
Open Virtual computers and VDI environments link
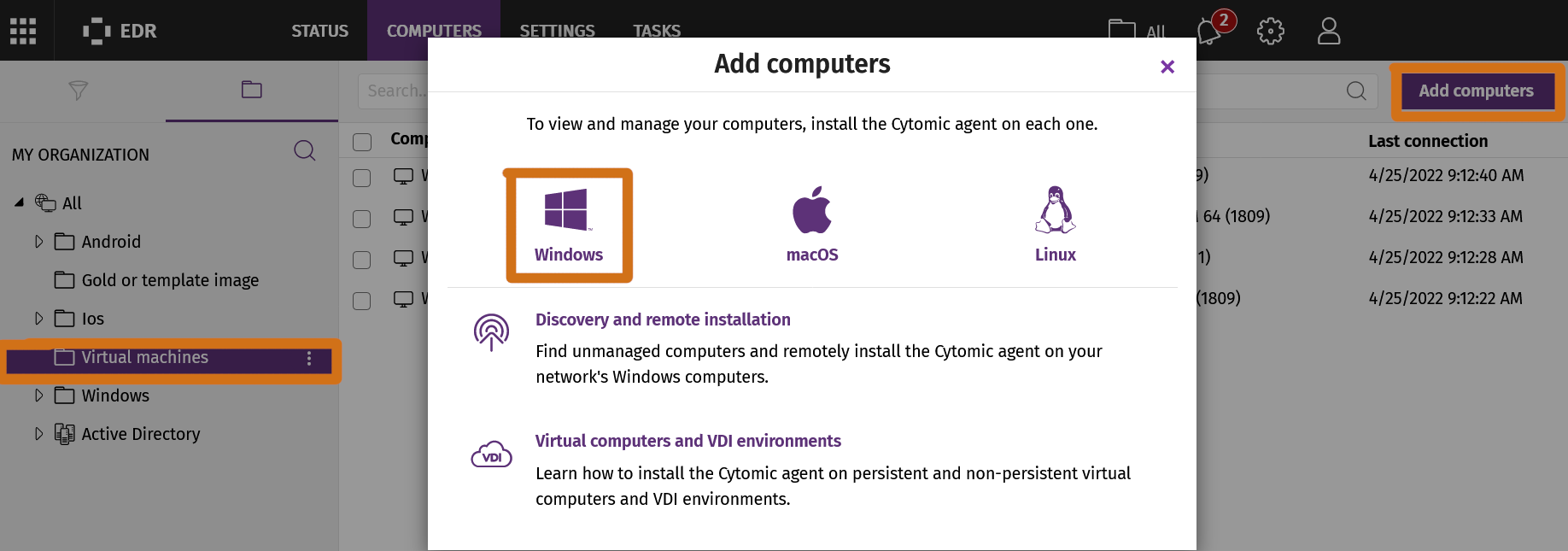pos(688,441)
